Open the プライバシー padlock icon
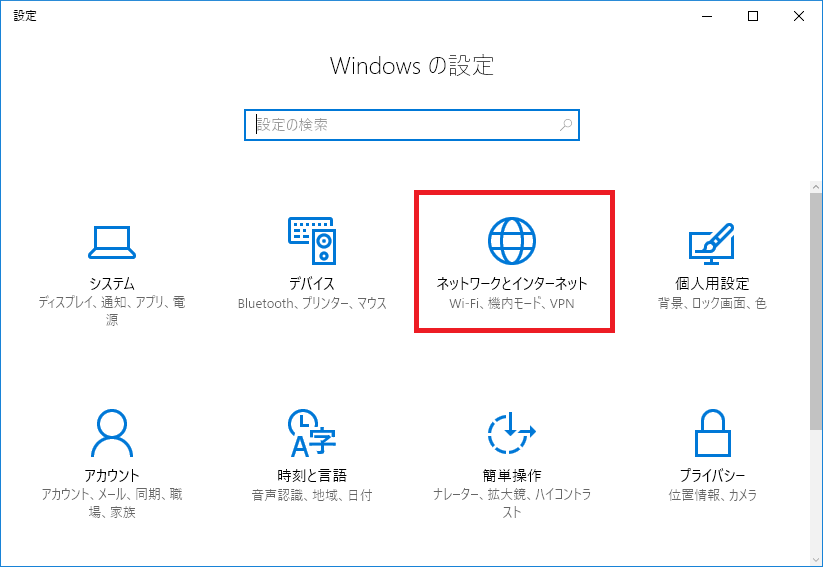This screenshot has width=823, height=567. pyautogui.click(x=712, y=433)
